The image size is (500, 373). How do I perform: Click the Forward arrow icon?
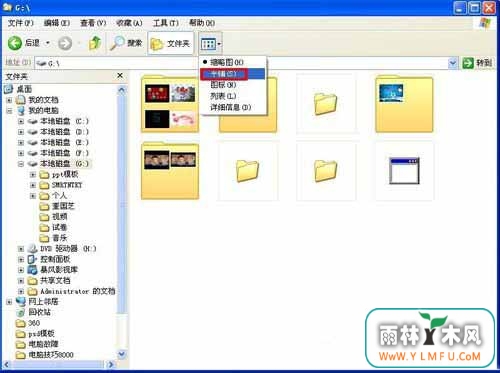(x=65, y=43)
